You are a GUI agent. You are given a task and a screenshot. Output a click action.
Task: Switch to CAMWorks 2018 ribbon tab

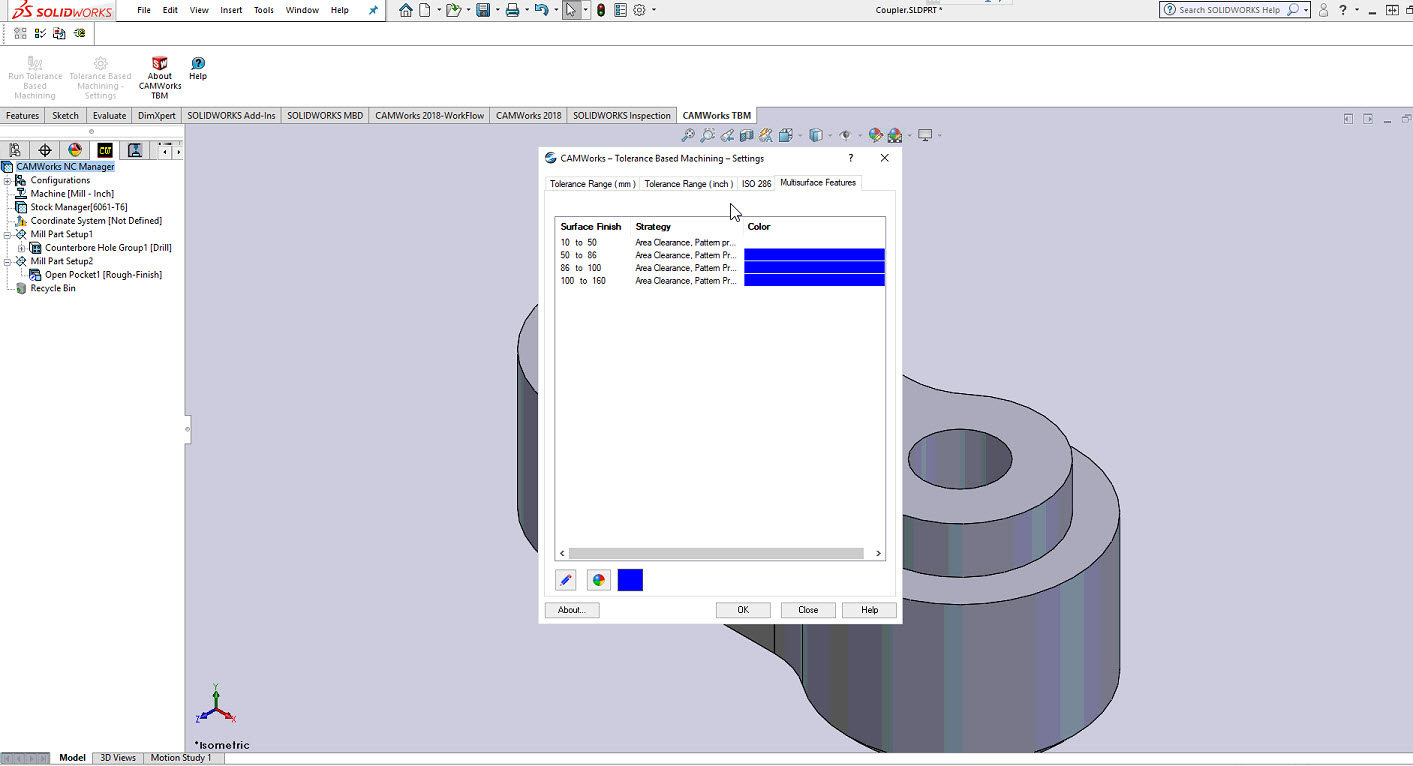coord(529,116)
